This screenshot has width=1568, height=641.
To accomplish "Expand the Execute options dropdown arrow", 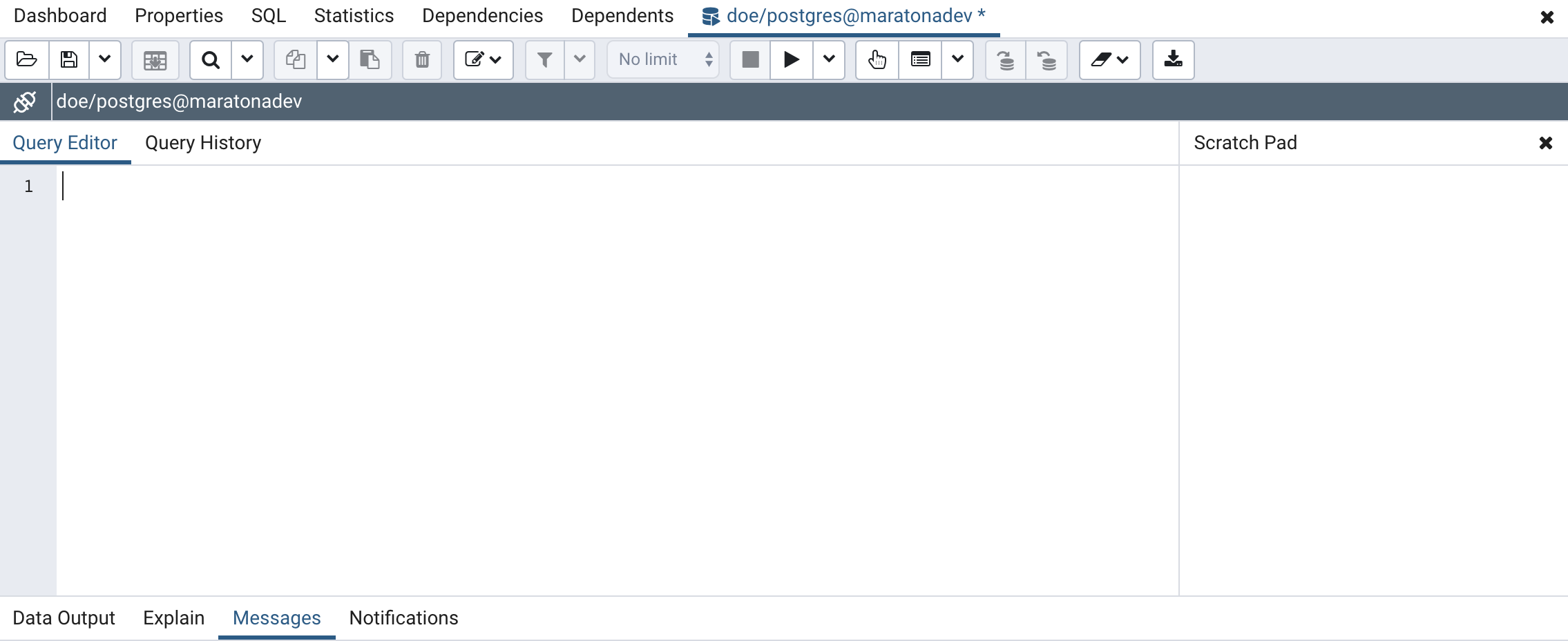I will (x=829, y=60).
